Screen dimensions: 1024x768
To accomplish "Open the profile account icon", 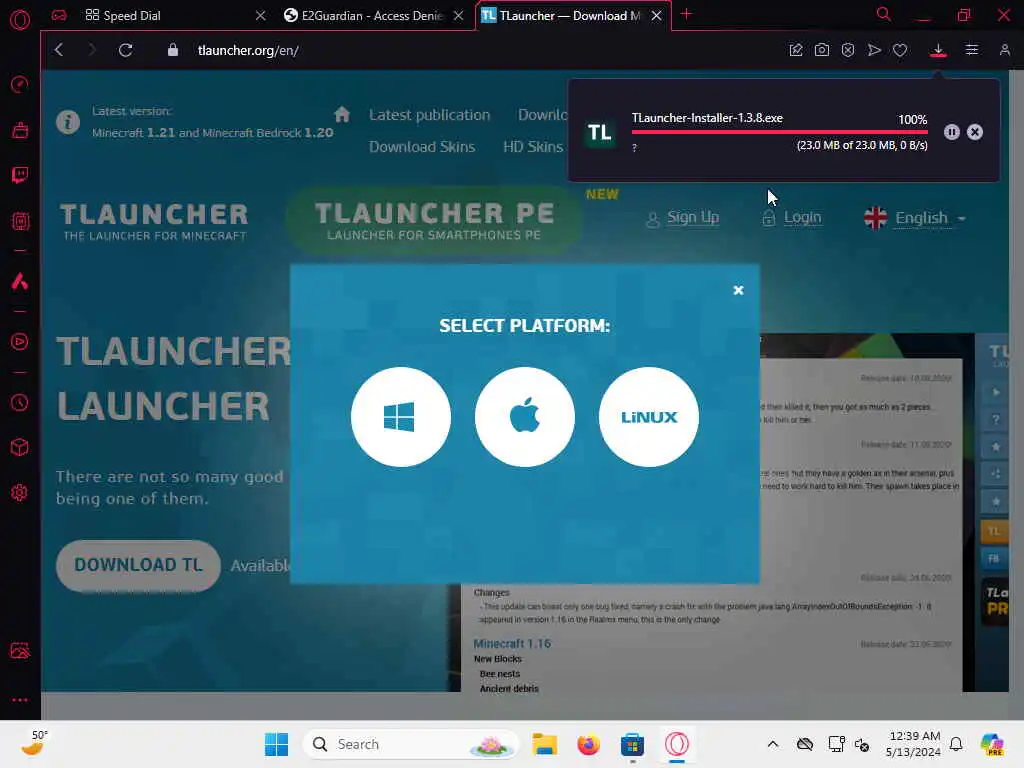I will click(1004, 50).
